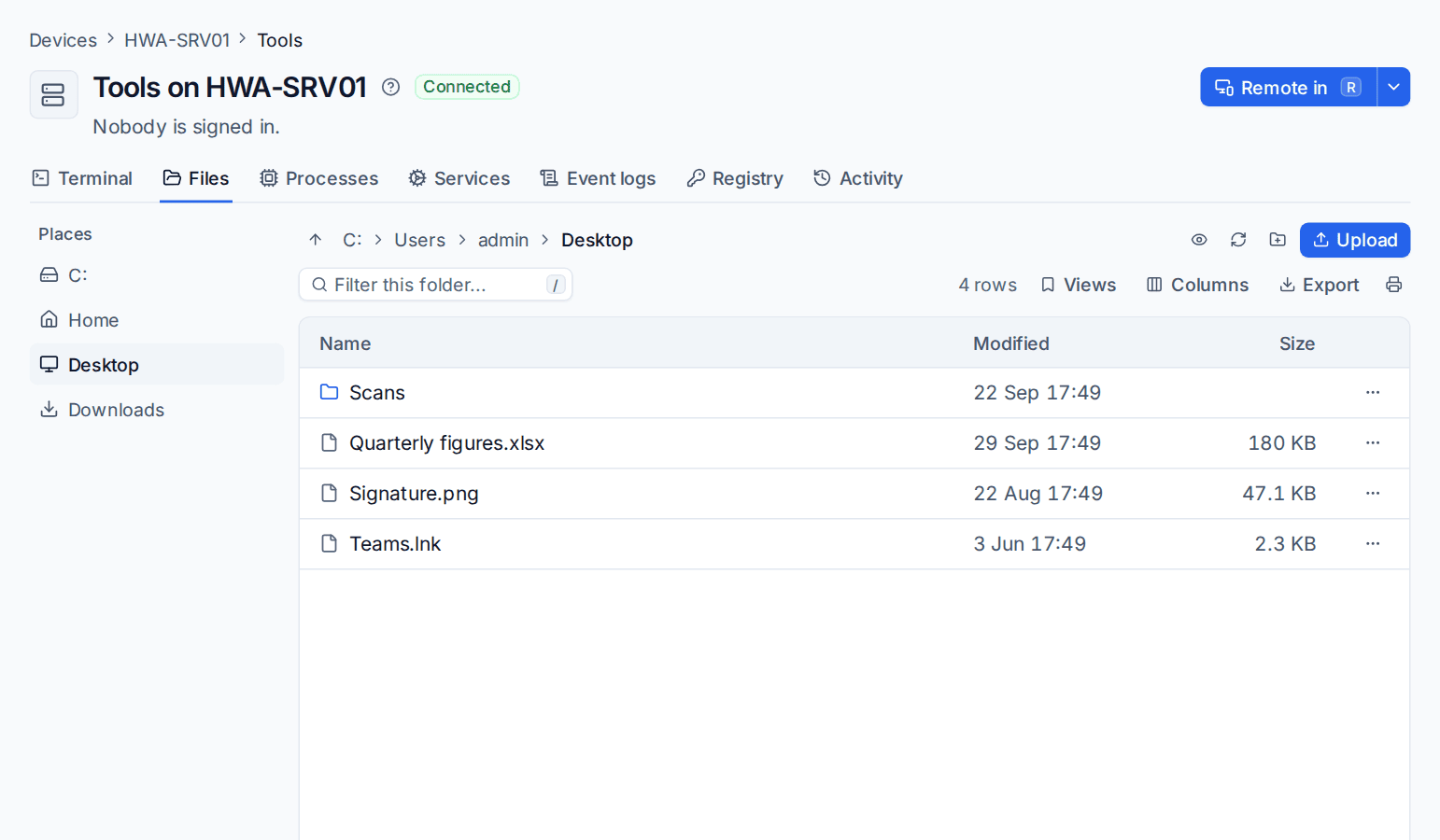
Task: Go to the Registry tab
Action: coord(735,178)
